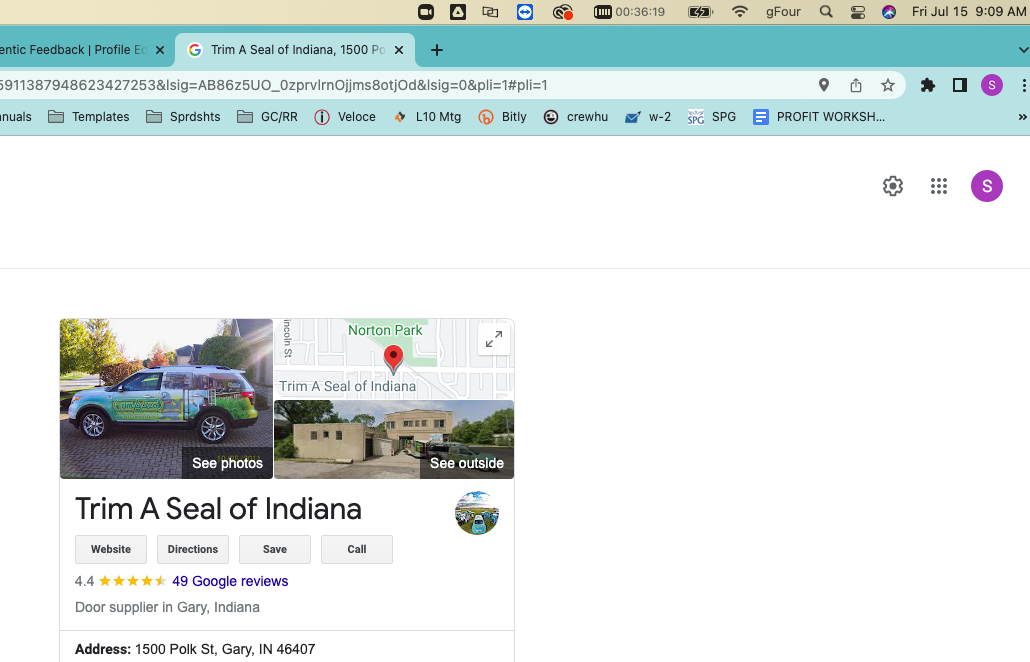This screenshot has height=662, width=1030.
Task: Click the Wi-Fi status icon in menu bar
Action: point(740,12)
